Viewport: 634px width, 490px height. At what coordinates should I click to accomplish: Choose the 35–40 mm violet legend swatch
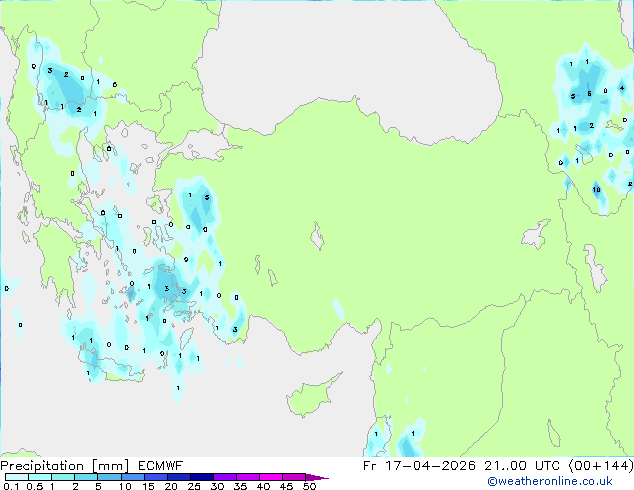point(247,477)
